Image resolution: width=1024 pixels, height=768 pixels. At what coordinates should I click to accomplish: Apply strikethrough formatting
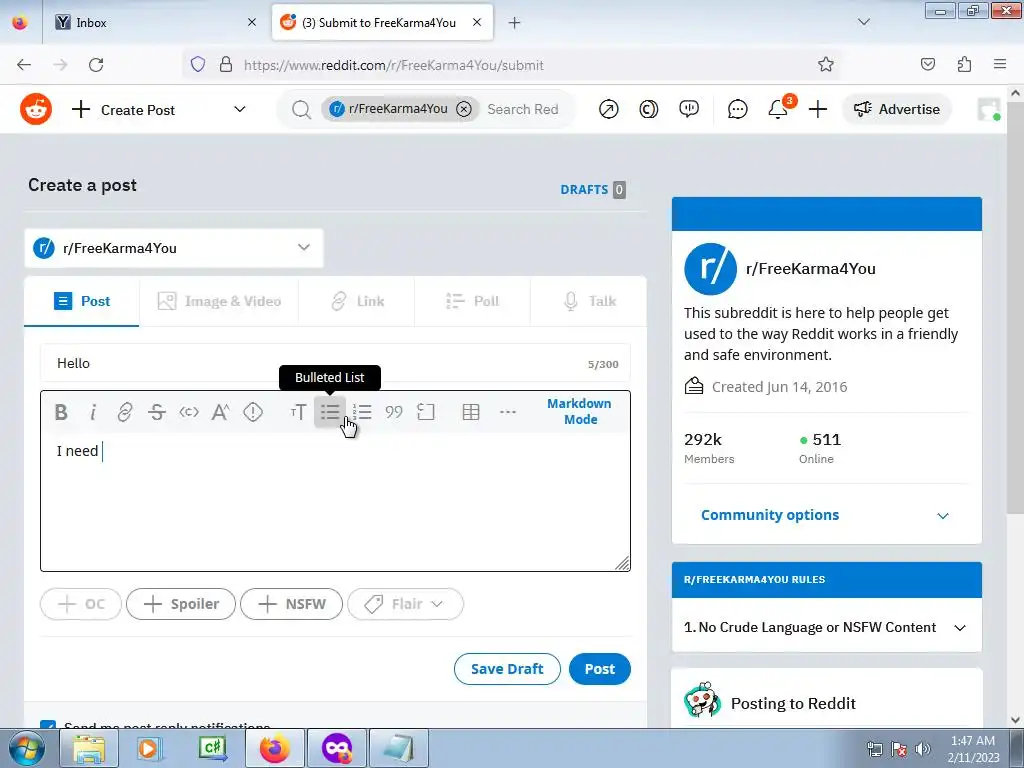(x=157, y=412)
